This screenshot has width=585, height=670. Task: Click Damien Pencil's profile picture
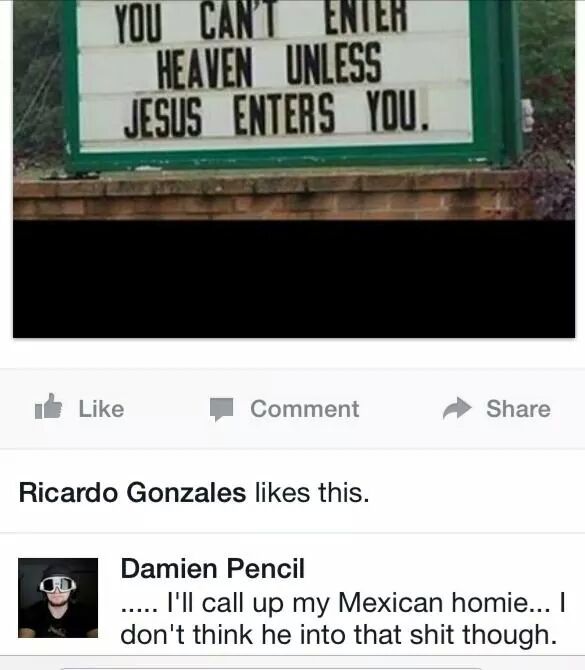pos(58,598)
